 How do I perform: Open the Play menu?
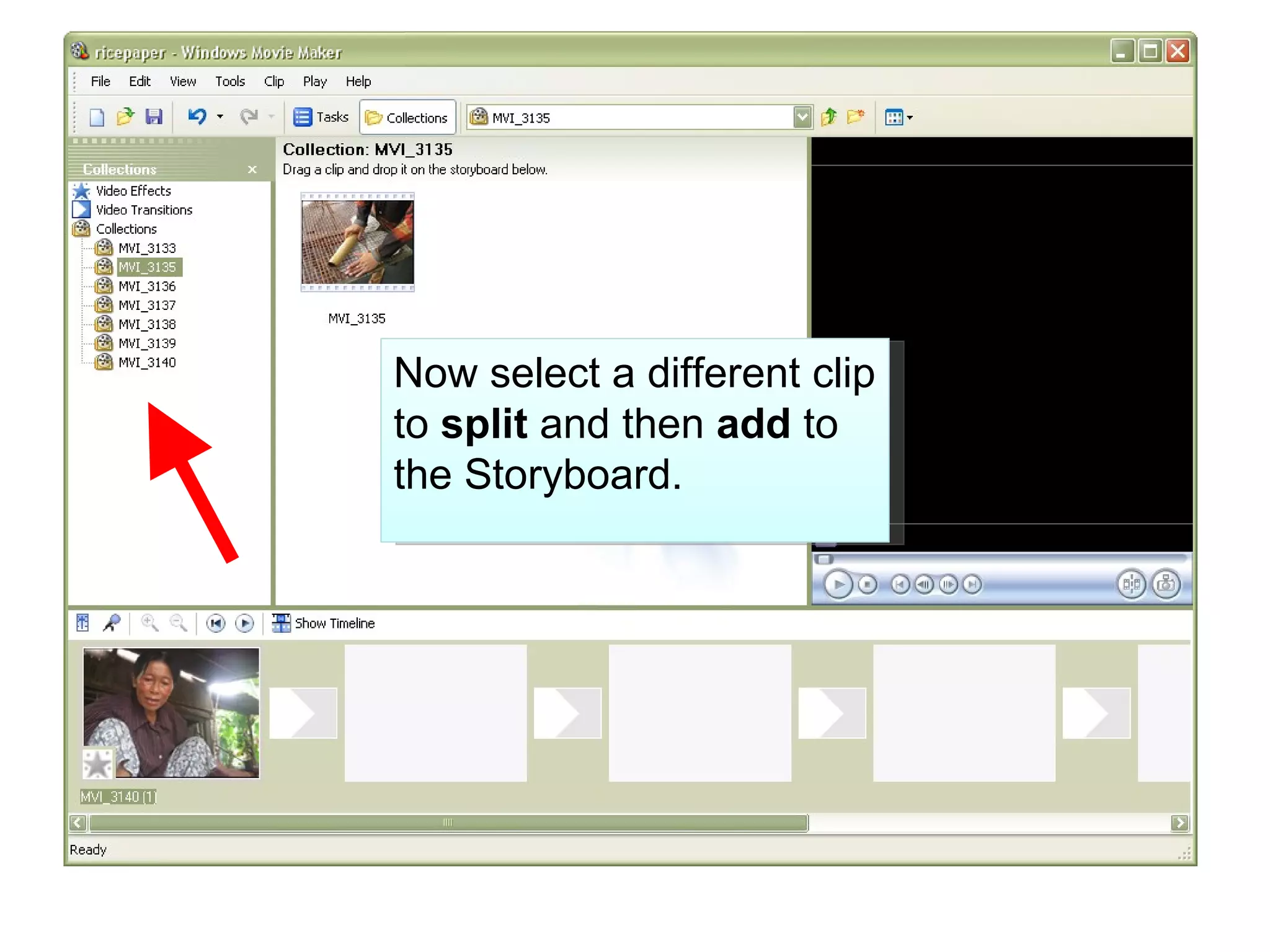[314, 81]
